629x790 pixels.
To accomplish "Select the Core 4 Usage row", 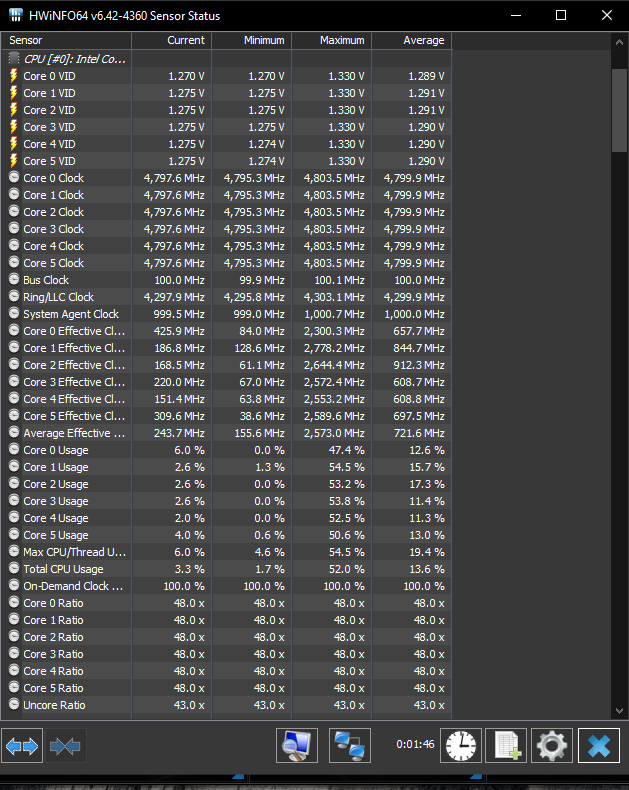I will (226, 518).
